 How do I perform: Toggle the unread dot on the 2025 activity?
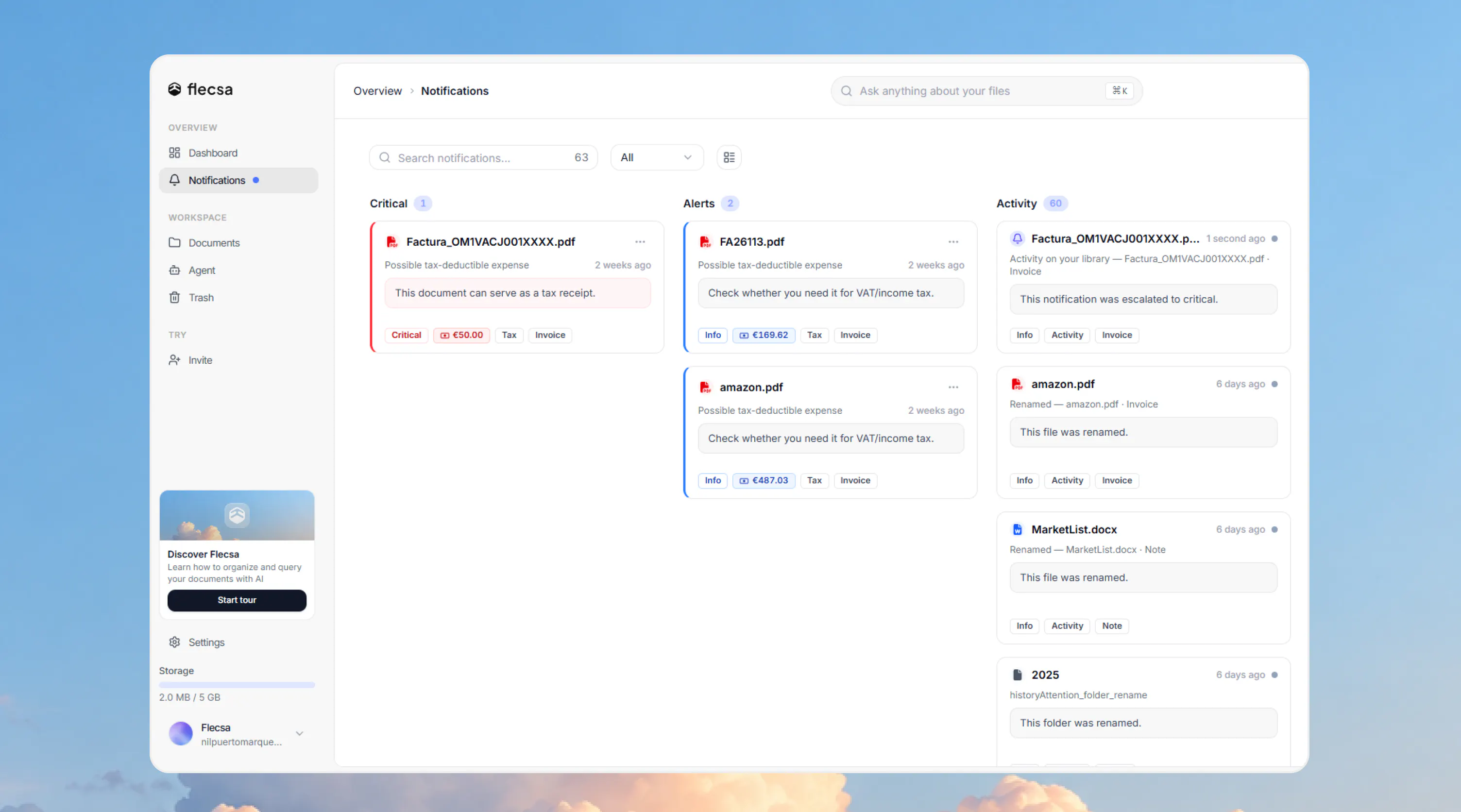(1274, 674)
